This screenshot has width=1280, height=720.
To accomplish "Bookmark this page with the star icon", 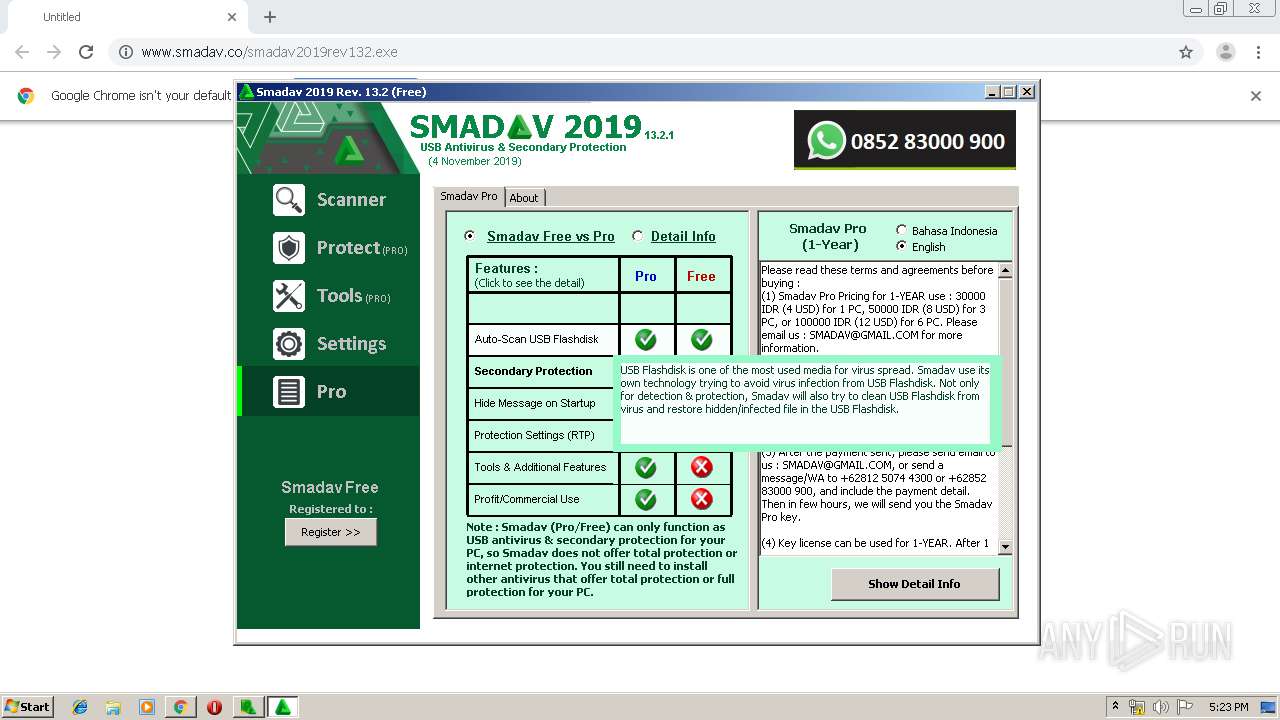I will click(1186, 52).
